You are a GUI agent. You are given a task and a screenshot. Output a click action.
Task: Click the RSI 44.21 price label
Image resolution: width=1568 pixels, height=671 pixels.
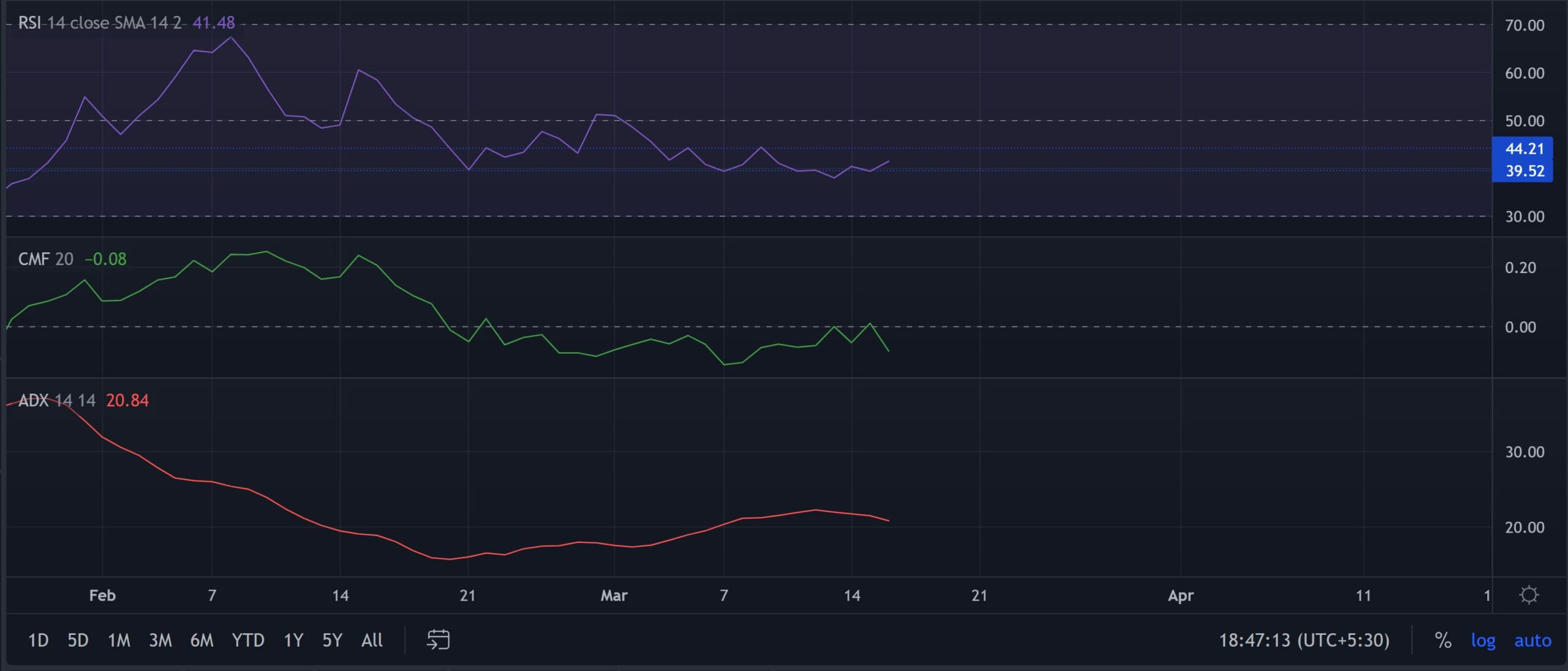point(1525,149)
